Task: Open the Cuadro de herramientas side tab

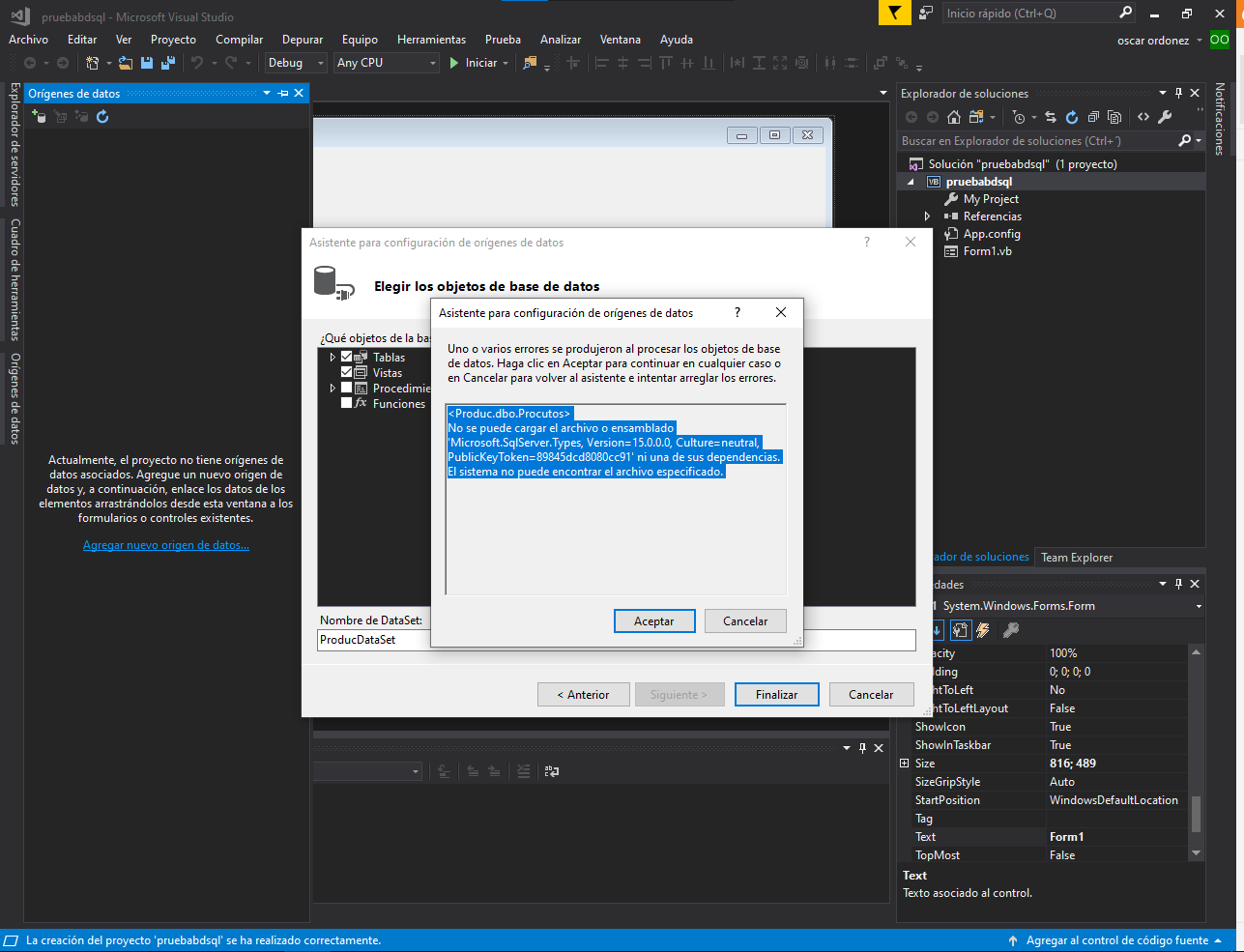Action: (14, 280)
